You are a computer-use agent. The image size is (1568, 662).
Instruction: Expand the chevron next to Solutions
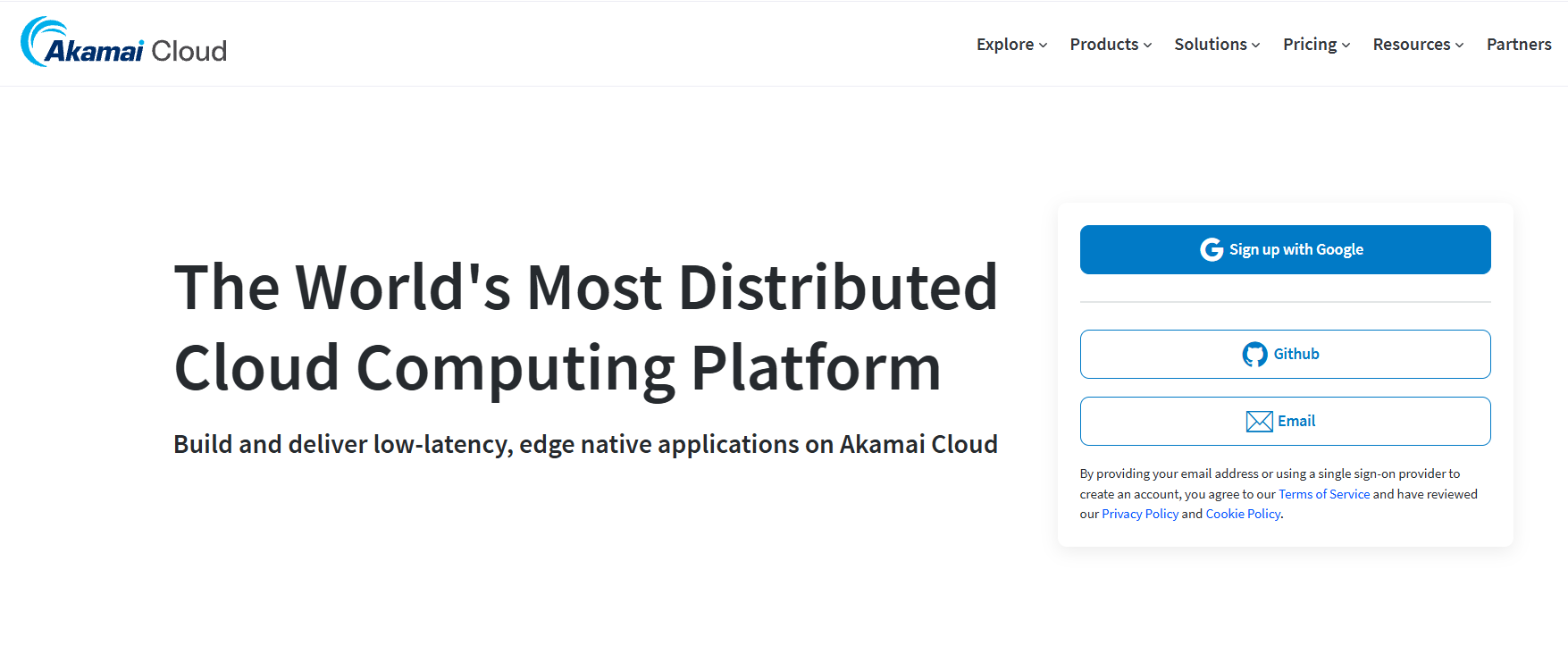click(1255, 46)
